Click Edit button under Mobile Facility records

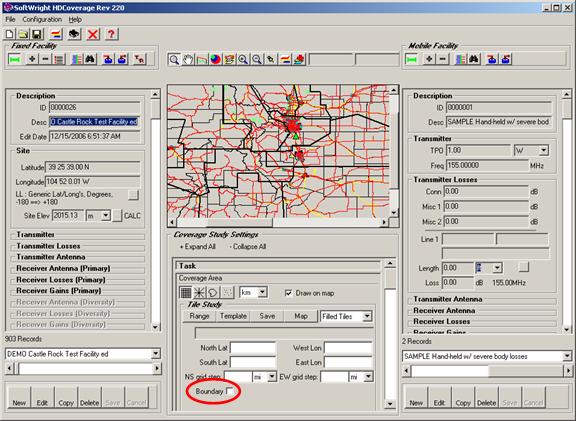pos(439,397)
